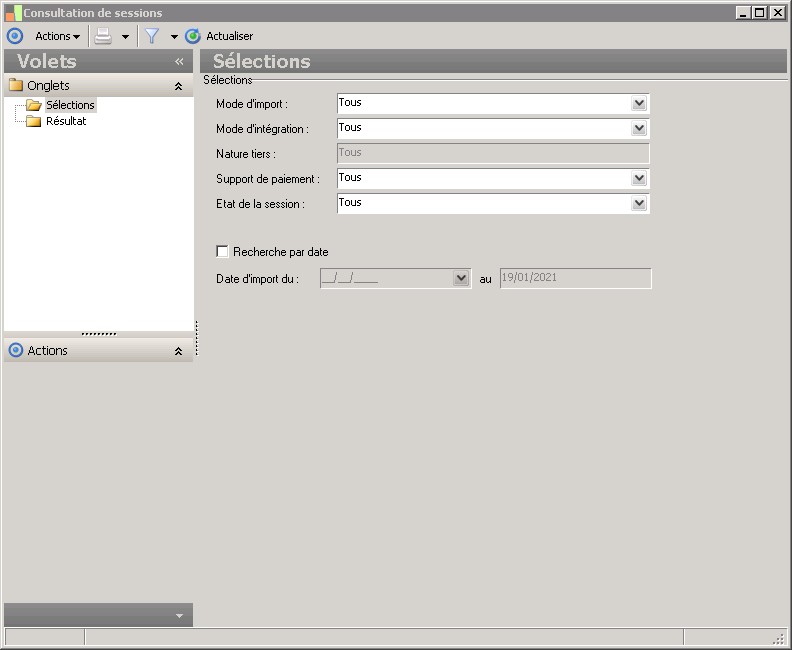Click the printer icon
This screenshot has height=650, width=792.
[x=103, y=36]
